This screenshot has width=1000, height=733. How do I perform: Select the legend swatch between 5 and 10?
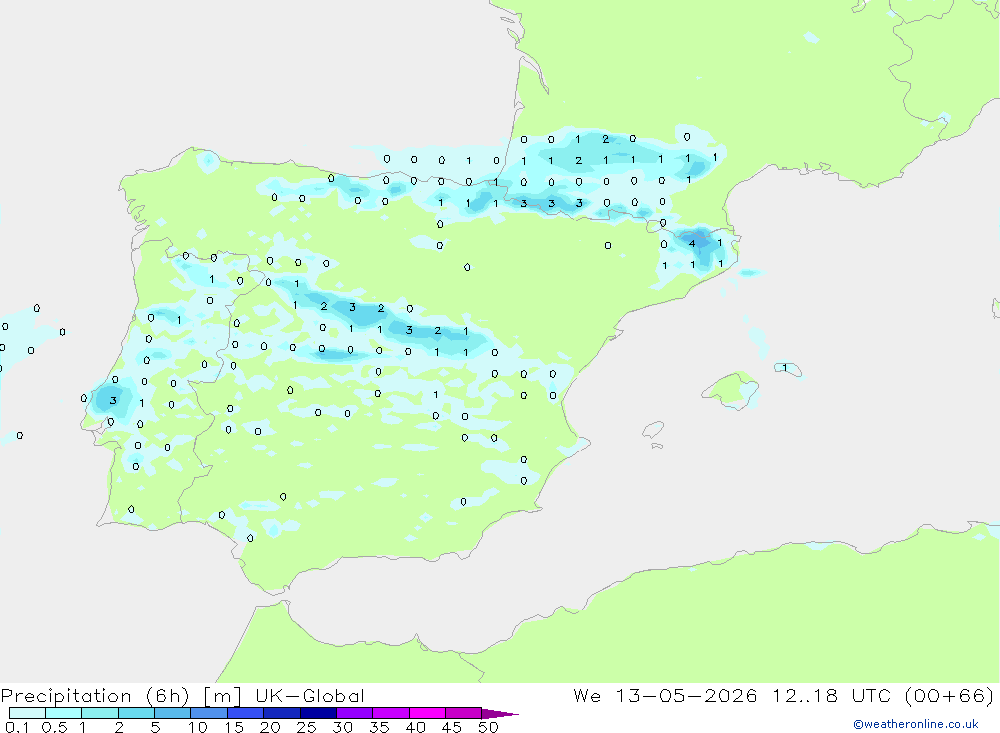click(173, 713)
